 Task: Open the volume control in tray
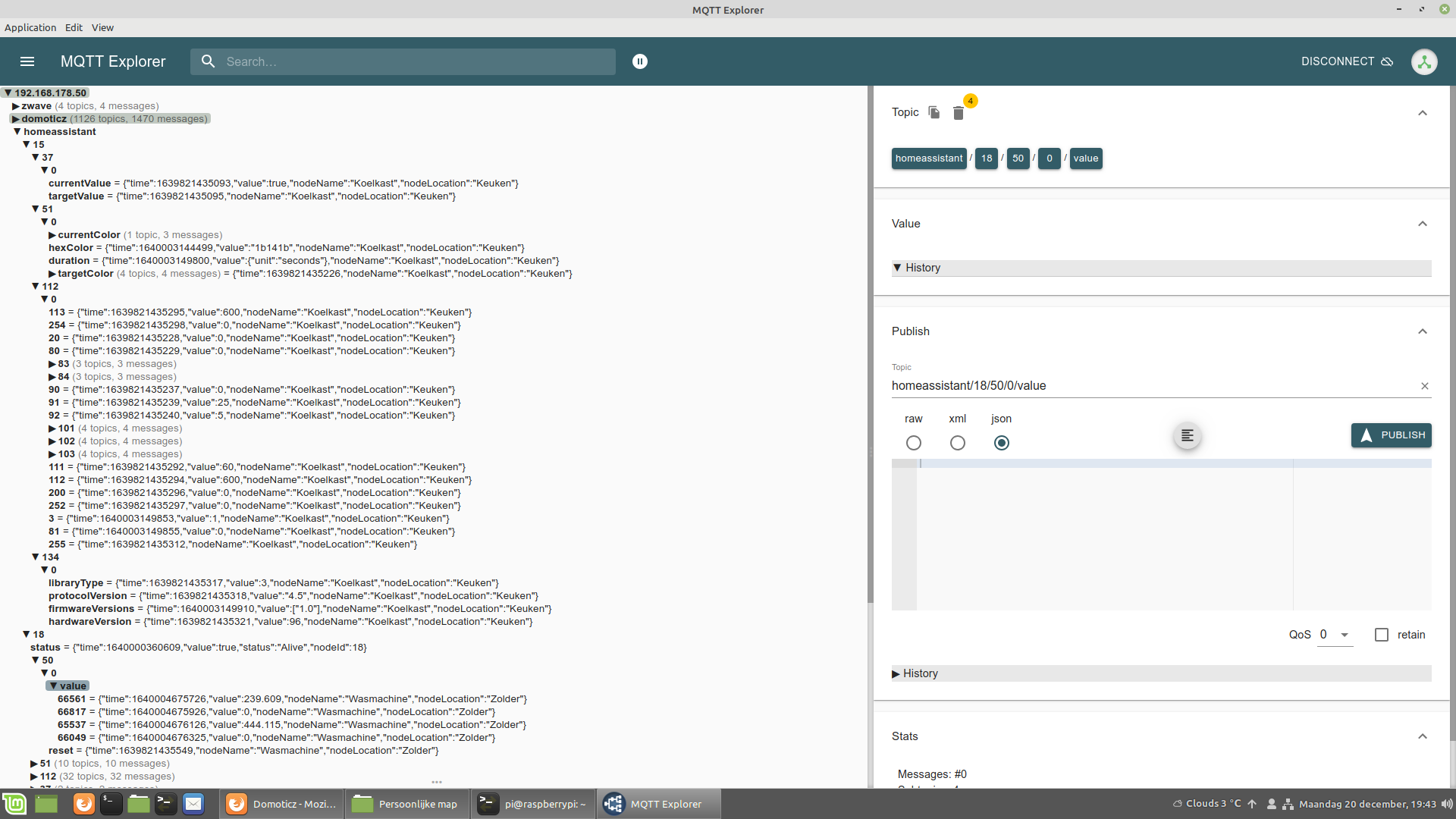[1446, 804]
